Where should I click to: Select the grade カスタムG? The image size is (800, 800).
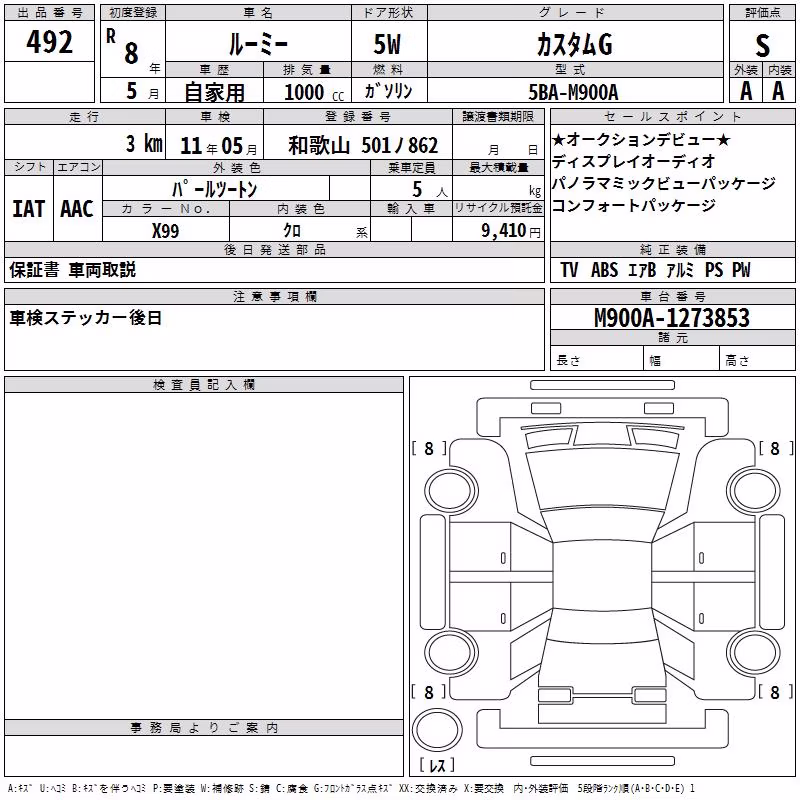pyautogui.click(x=575, y=44)
